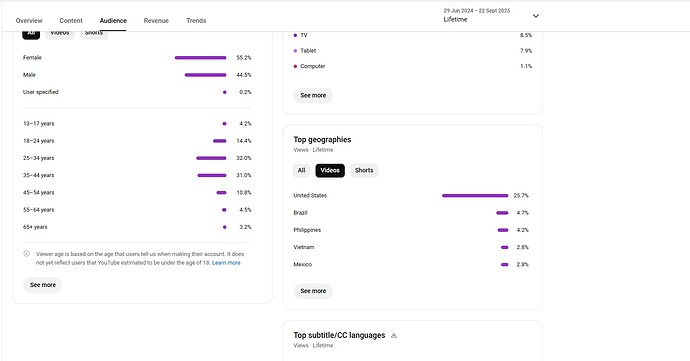Click the purple dot beside TV device
Viewport: 690px width, 361px height.
click(x=295, y=35)
